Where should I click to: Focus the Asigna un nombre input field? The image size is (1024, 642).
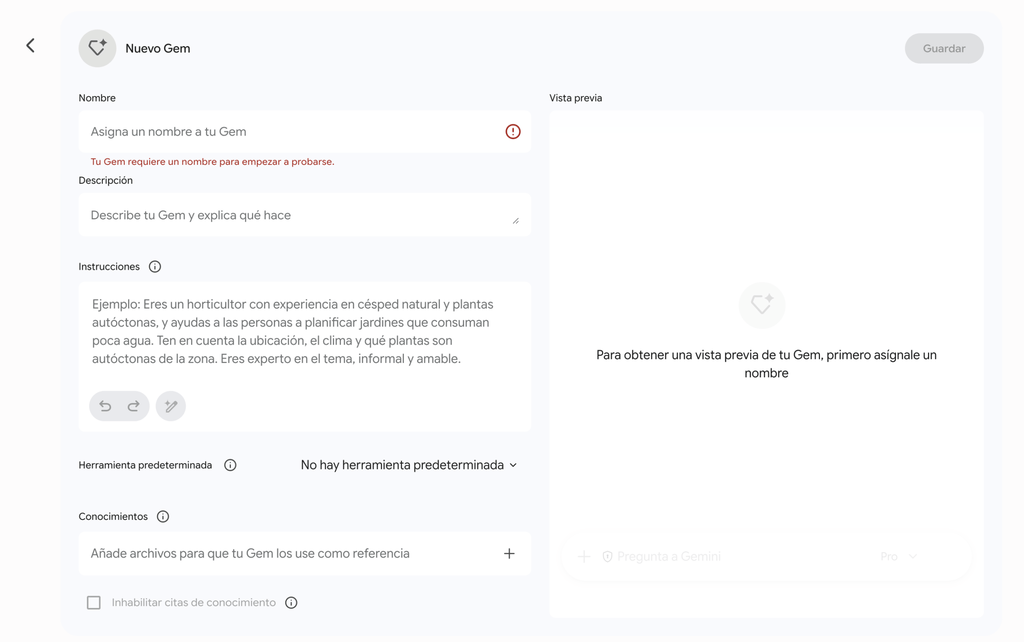coord(304,132)
